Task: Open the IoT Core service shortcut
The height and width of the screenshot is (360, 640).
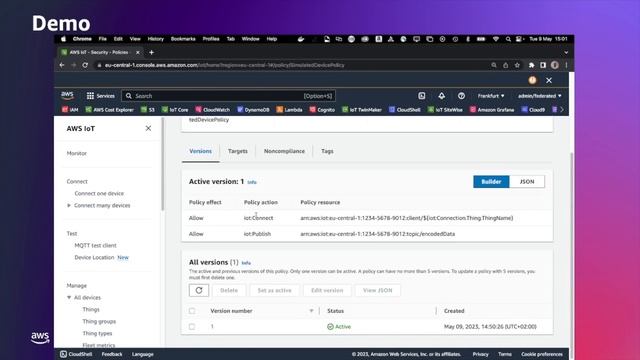Action: click(x=175, y=110)
